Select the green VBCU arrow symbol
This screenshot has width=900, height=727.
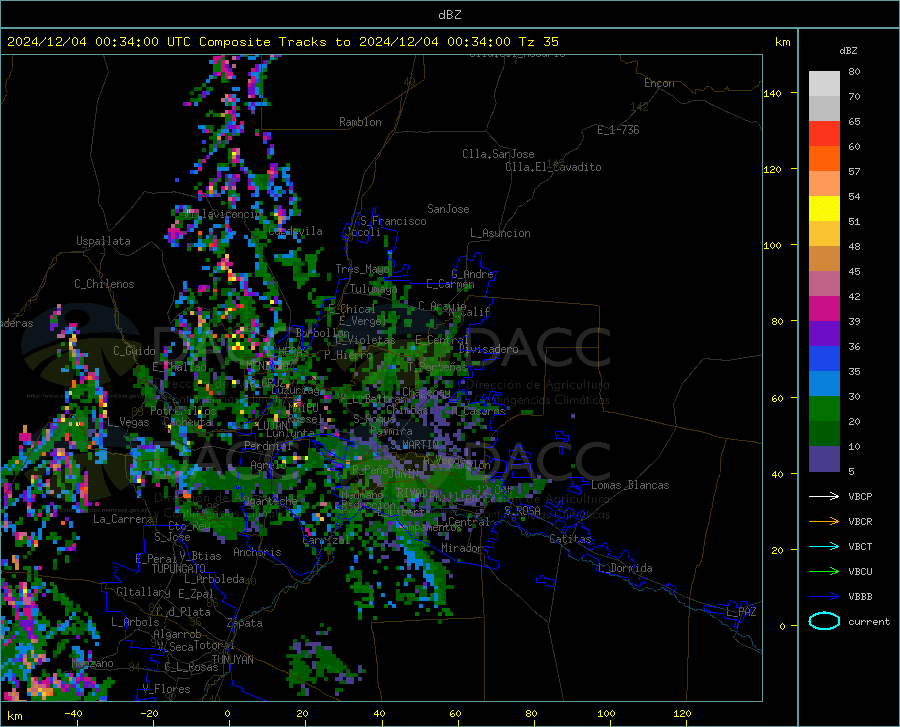coord(824,572)
